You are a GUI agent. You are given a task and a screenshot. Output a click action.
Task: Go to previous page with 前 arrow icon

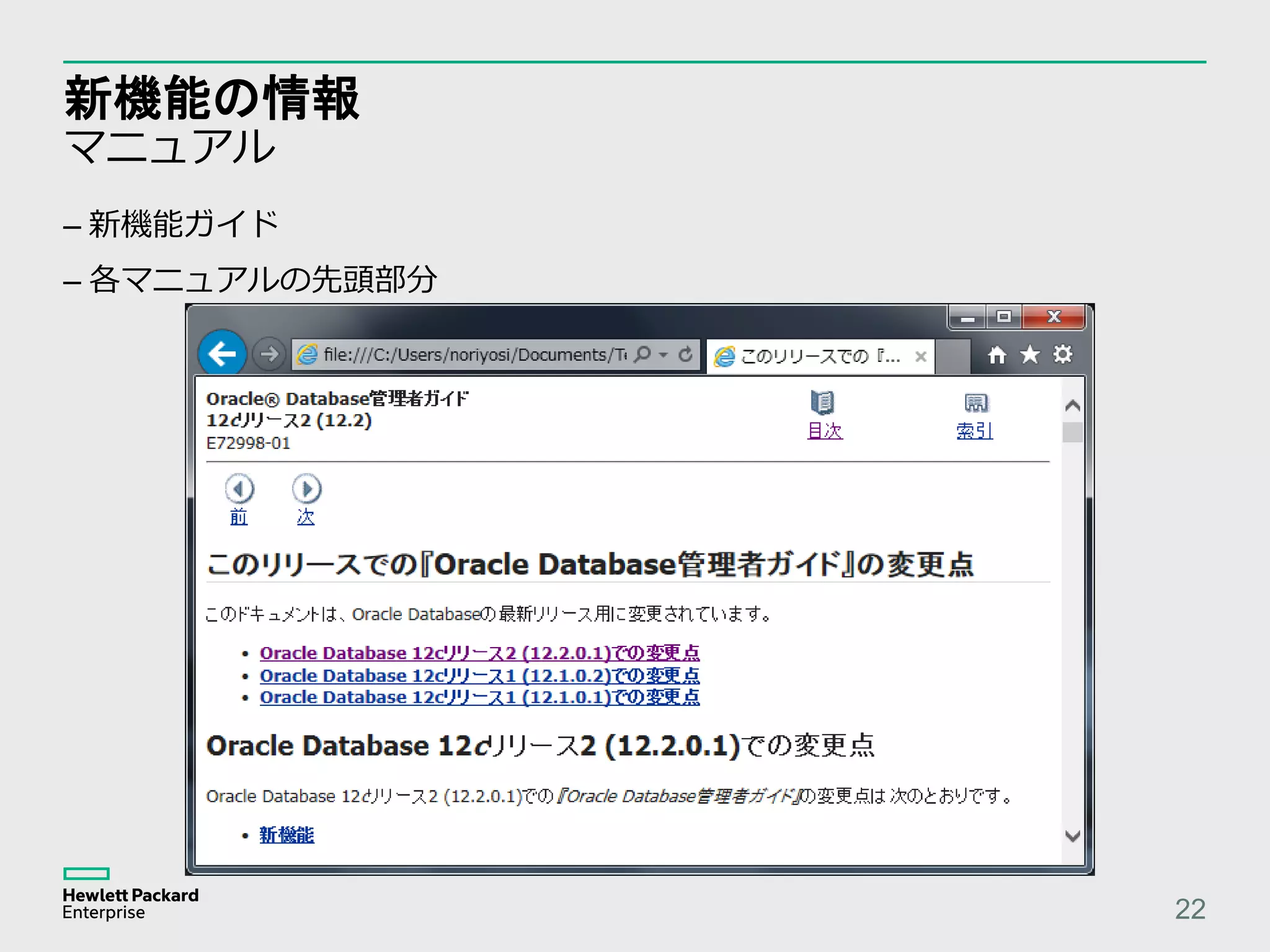(239, 489)
